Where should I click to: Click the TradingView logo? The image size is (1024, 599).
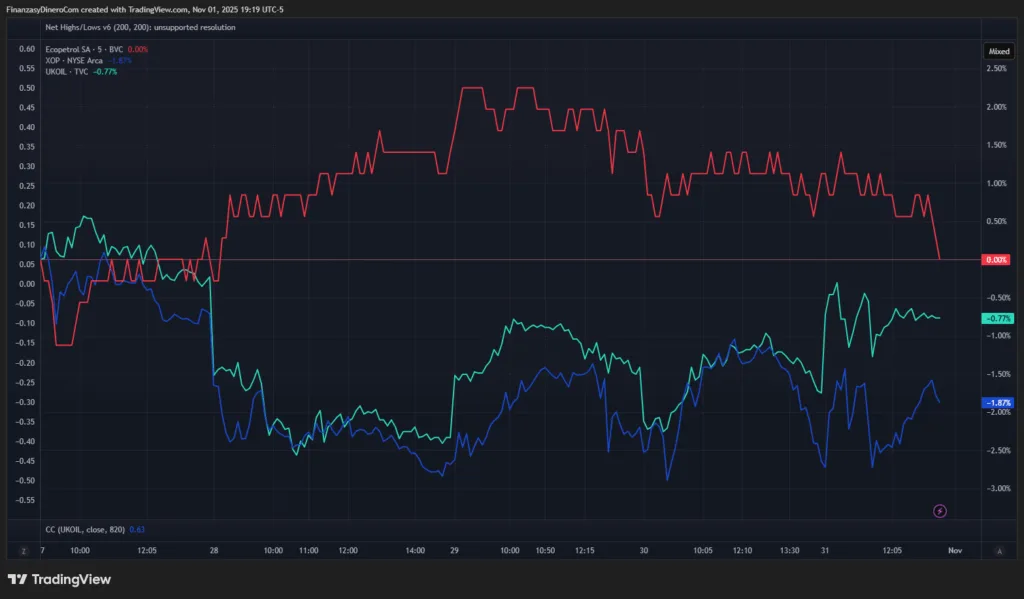pyautogui.click(x=59, y=579)
